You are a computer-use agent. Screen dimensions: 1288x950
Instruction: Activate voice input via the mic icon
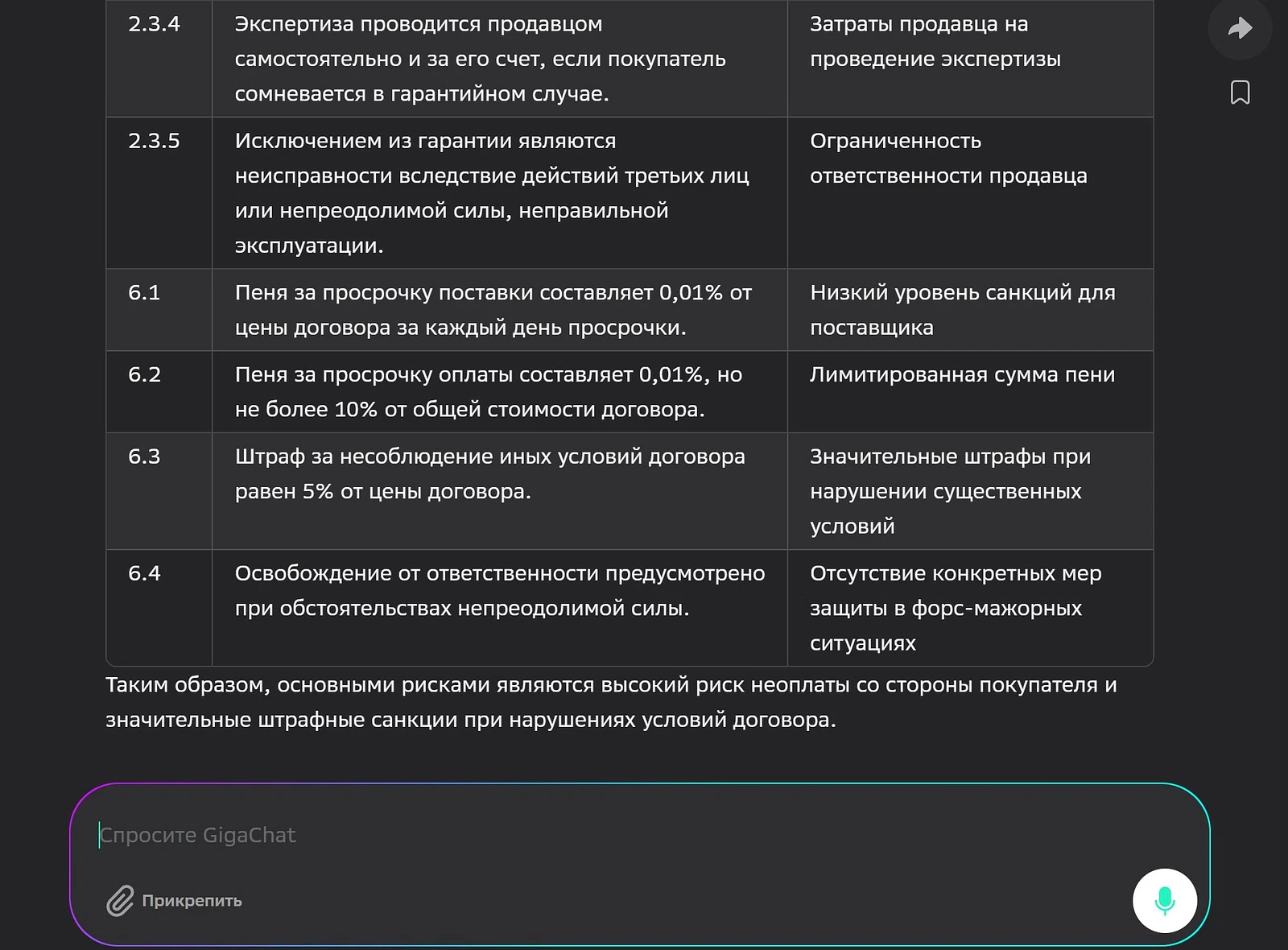pyautogui.click(x=1164, y=901)
